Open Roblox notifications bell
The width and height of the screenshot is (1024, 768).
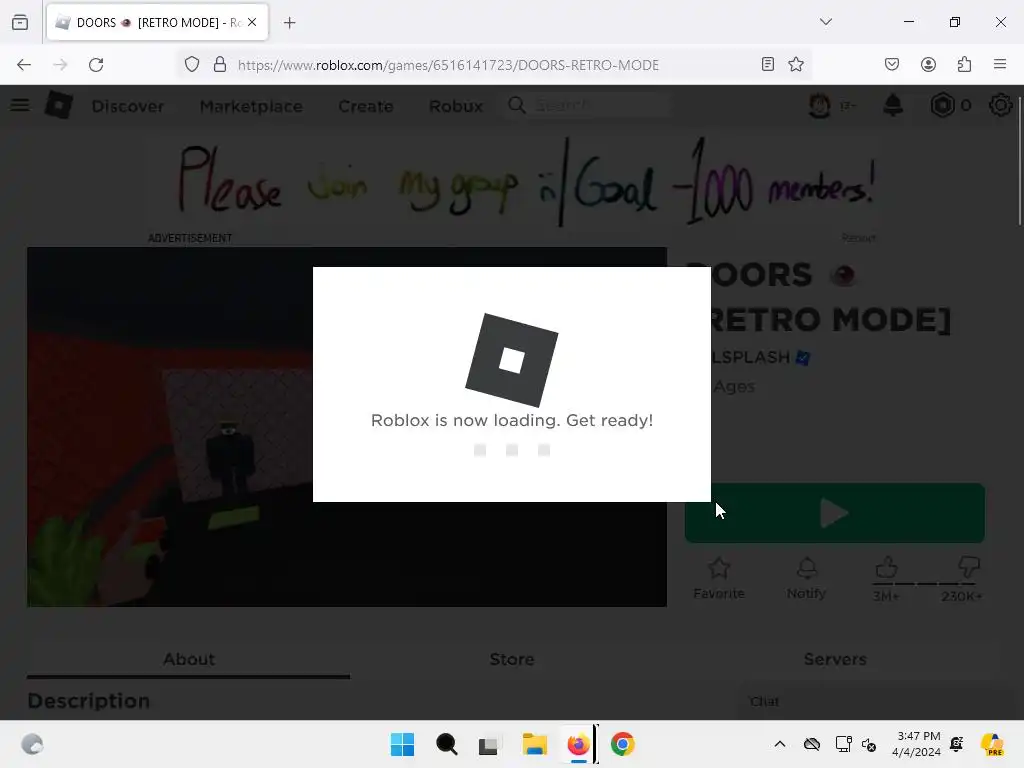(x=893, y=105)
